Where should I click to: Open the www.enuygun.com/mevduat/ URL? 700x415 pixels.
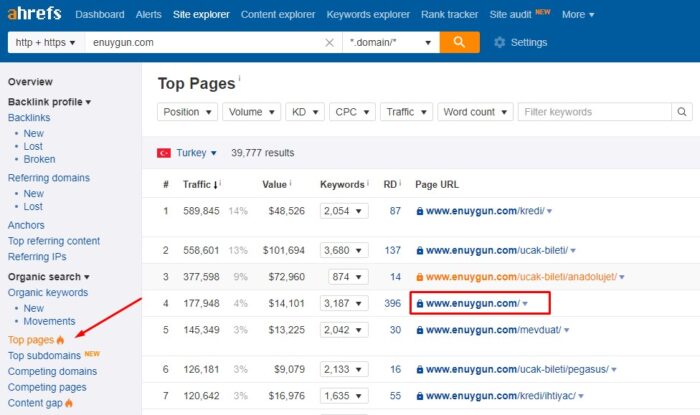(x=493, y=330)
